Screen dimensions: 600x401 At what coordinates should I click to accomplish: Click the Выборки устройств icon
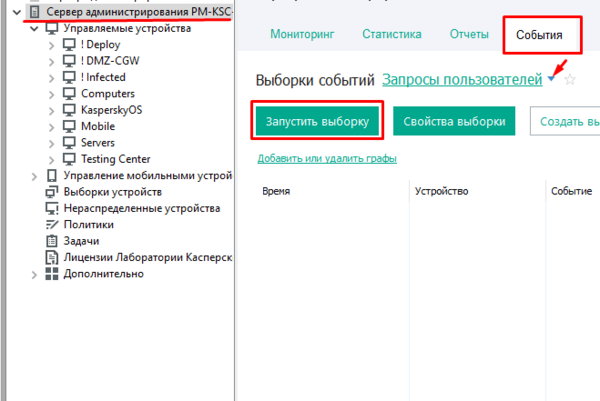pyautogui.click(x=52, y=192)
